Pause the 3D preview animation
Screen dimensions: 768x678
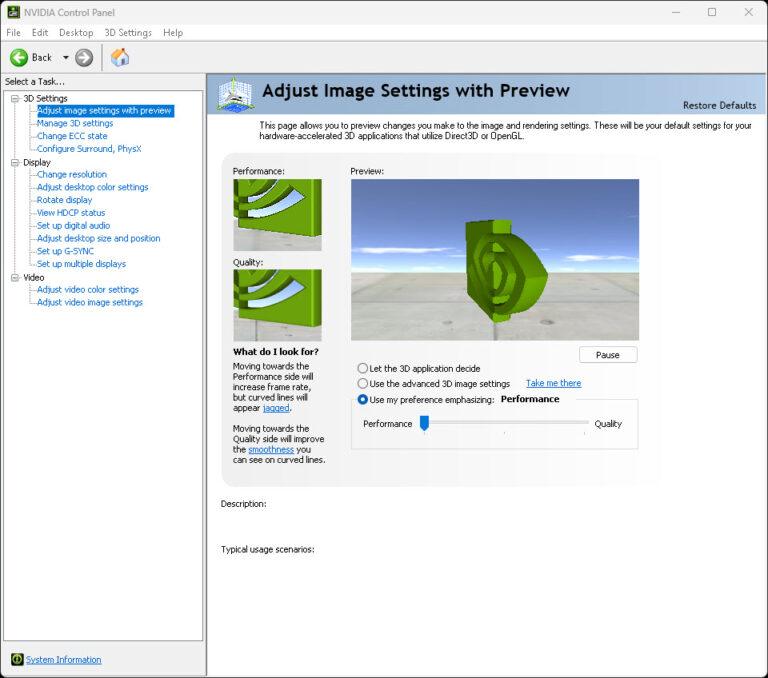pos(607,355)
